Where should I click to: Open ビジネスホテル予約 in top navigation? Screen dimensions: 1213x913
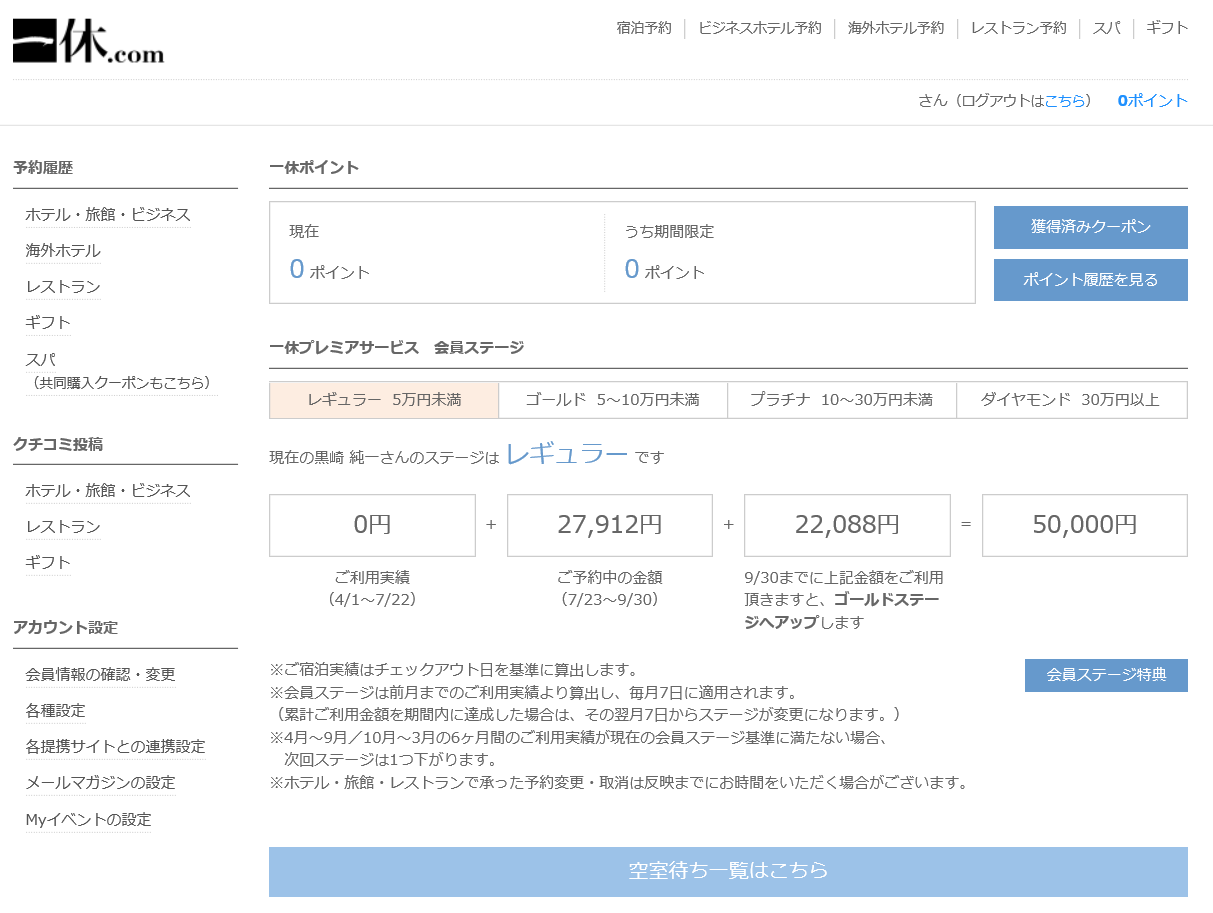click(760, 28)
